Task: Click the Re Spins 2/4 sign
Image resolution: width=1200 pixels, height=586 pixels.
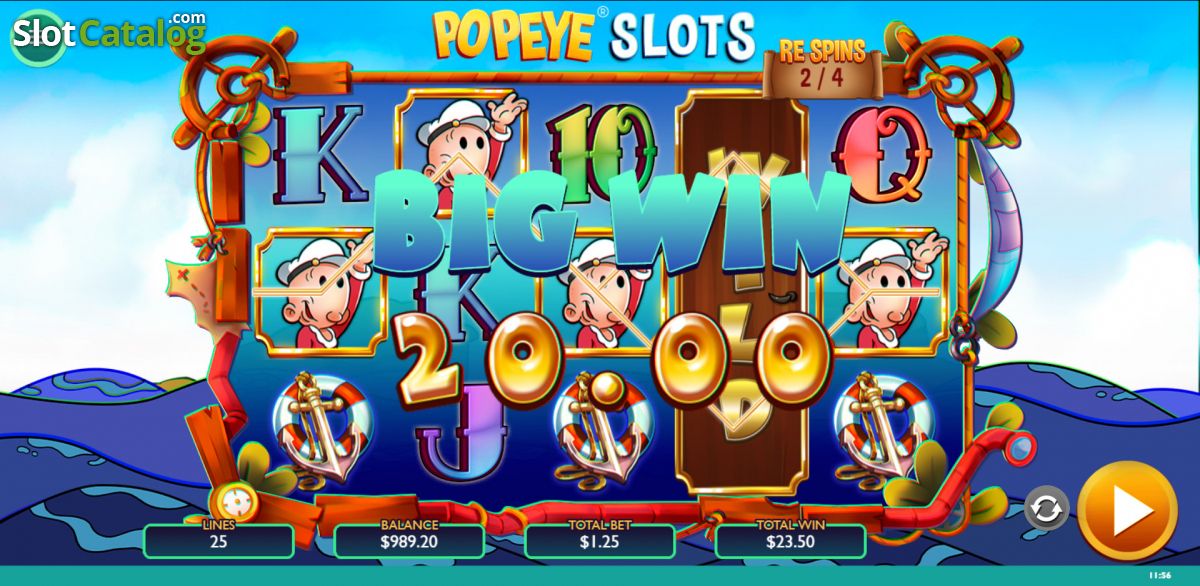Action: click(x=824, y=67)
